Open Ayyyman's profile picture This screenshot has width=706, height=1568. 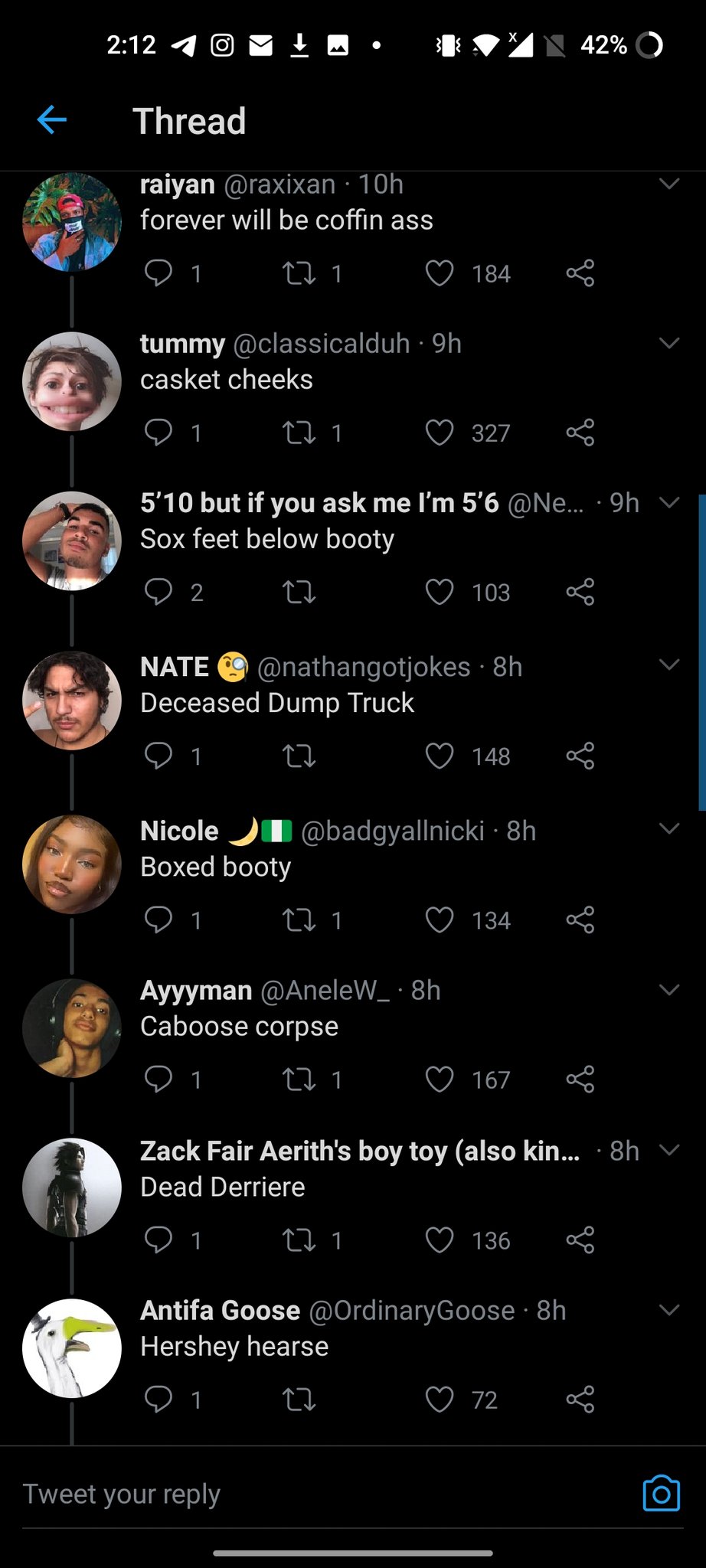72,1028
